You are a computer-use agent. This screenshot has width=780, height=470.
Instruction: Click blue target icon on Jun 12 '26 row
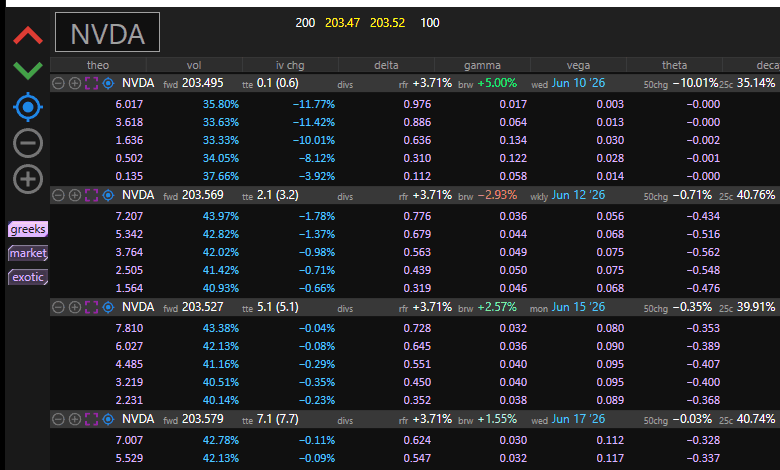point(108,195)
